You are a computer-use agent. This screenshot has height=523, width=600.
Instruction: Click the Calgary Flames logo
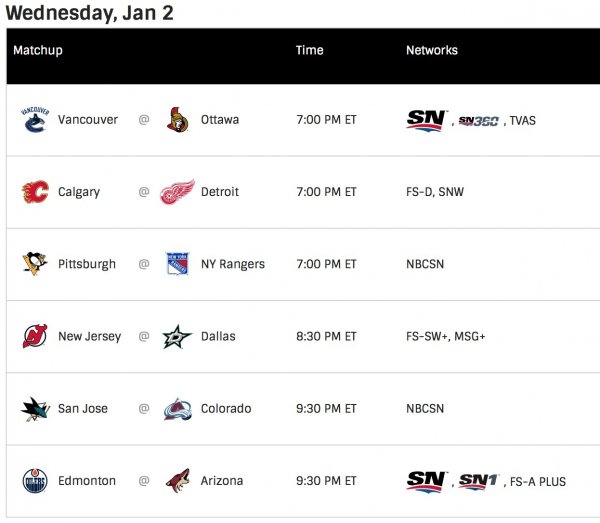(34, 192)
